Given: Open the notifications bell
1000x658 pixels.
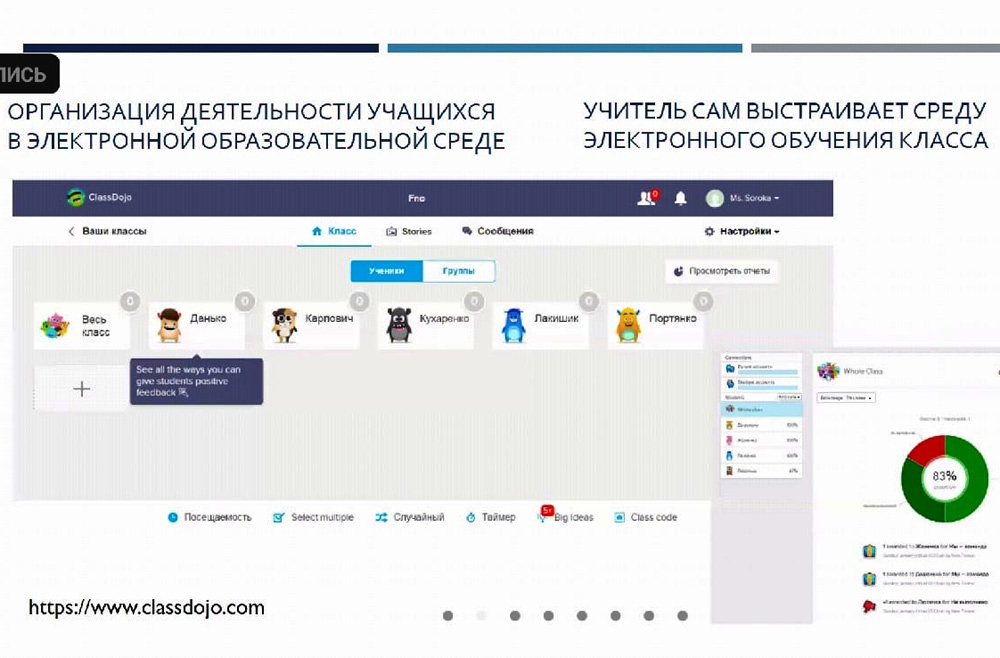Looking at the screenshot, I should coord(681,198).
